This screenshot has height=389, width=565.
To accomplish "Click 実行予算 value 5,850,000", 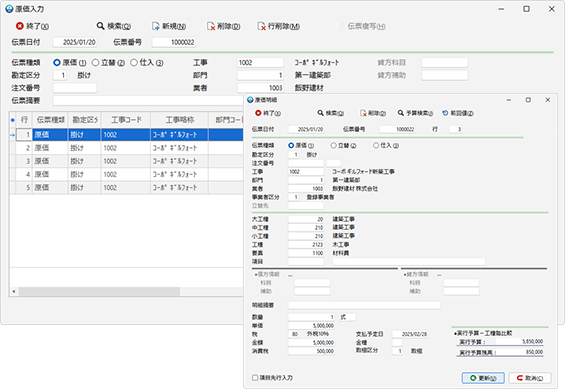I will coord(533,341).
